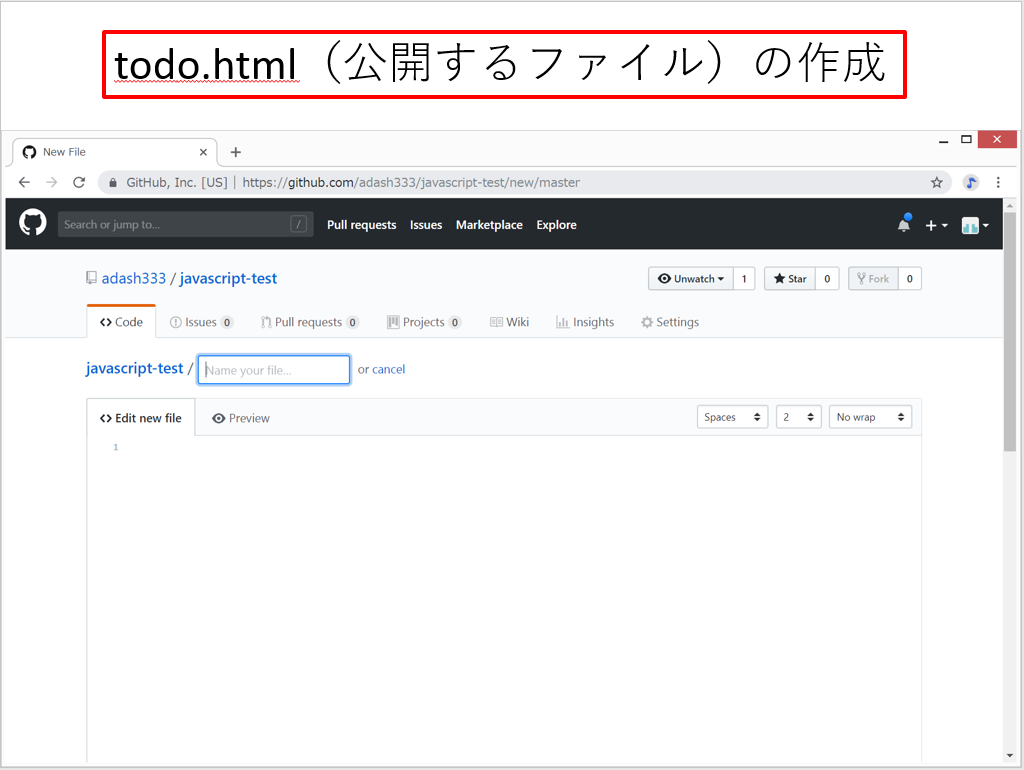Image resolution: width=1024 pixels, height=770 pixels.
Task: Switch to the Preview tab
Action: click(241, 418)
